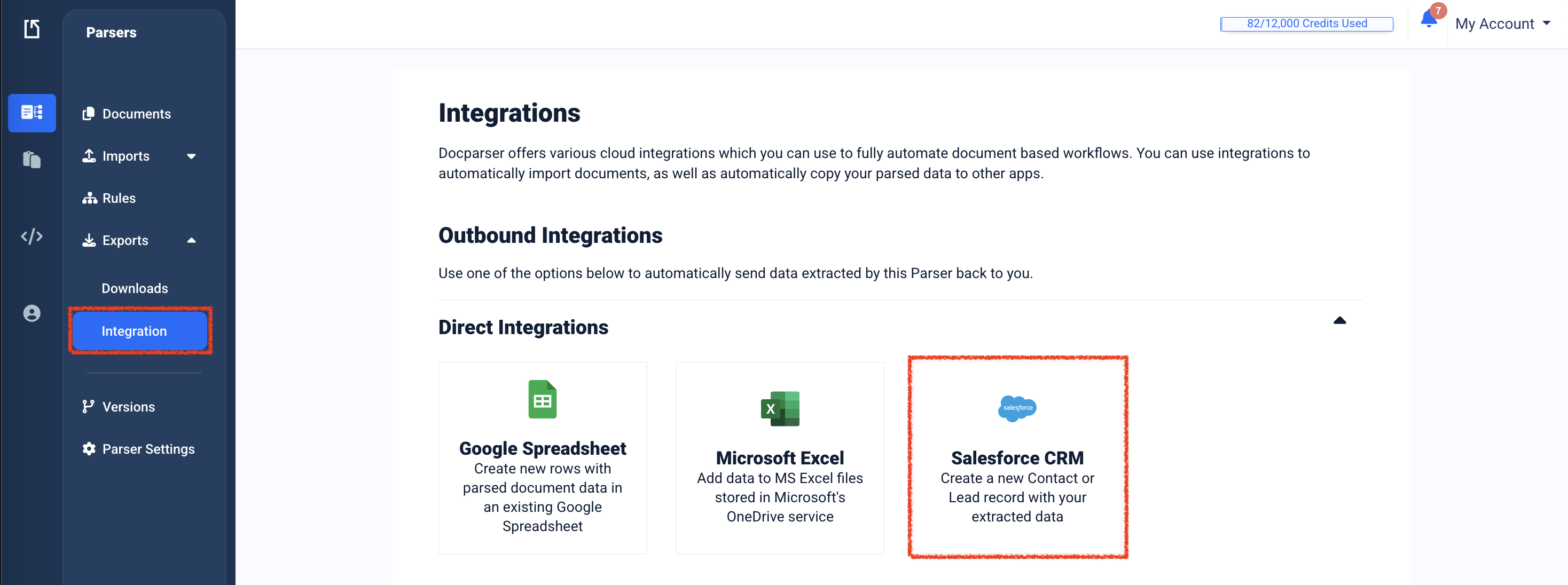Open the API code icon in sidebar
This screenshot has height=585, width=1568.
coord(32,236)
